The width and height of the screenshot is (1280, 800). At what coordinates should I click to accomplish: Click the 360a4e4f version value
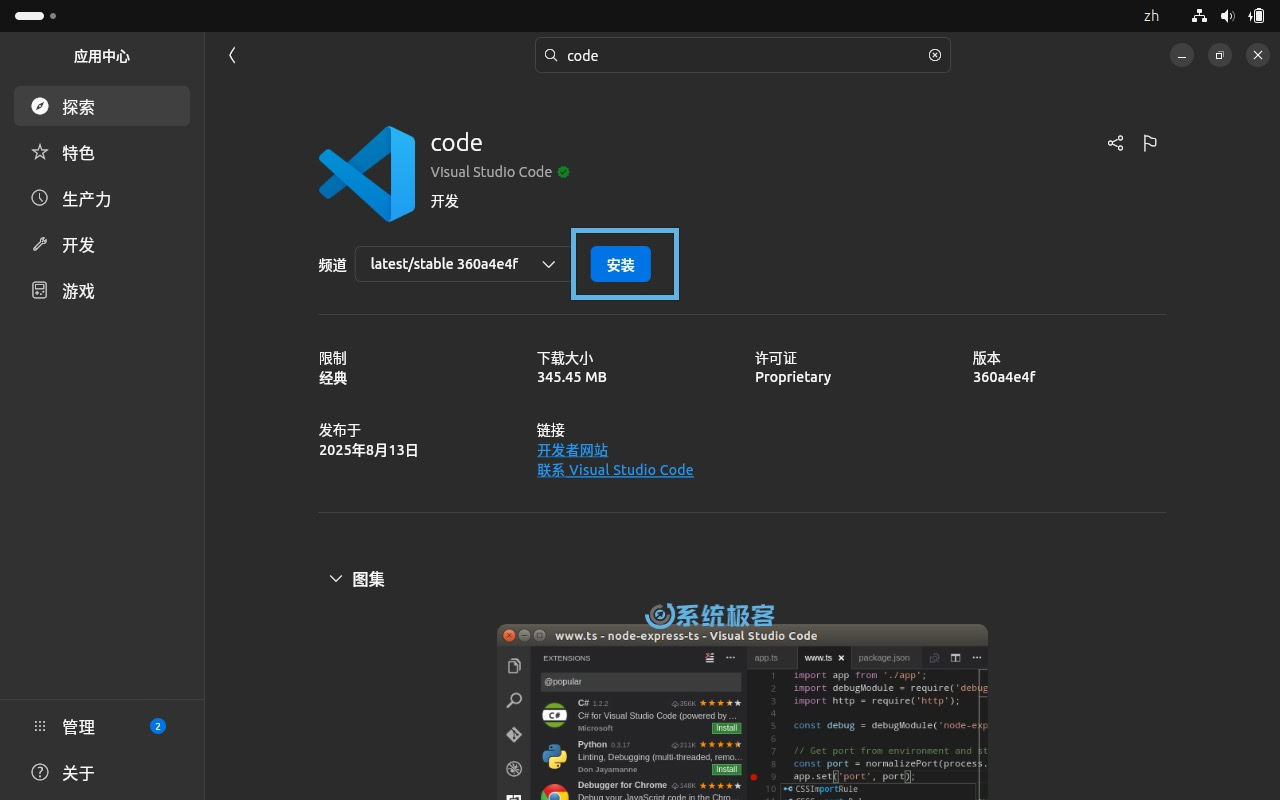tap(1004, 377)
